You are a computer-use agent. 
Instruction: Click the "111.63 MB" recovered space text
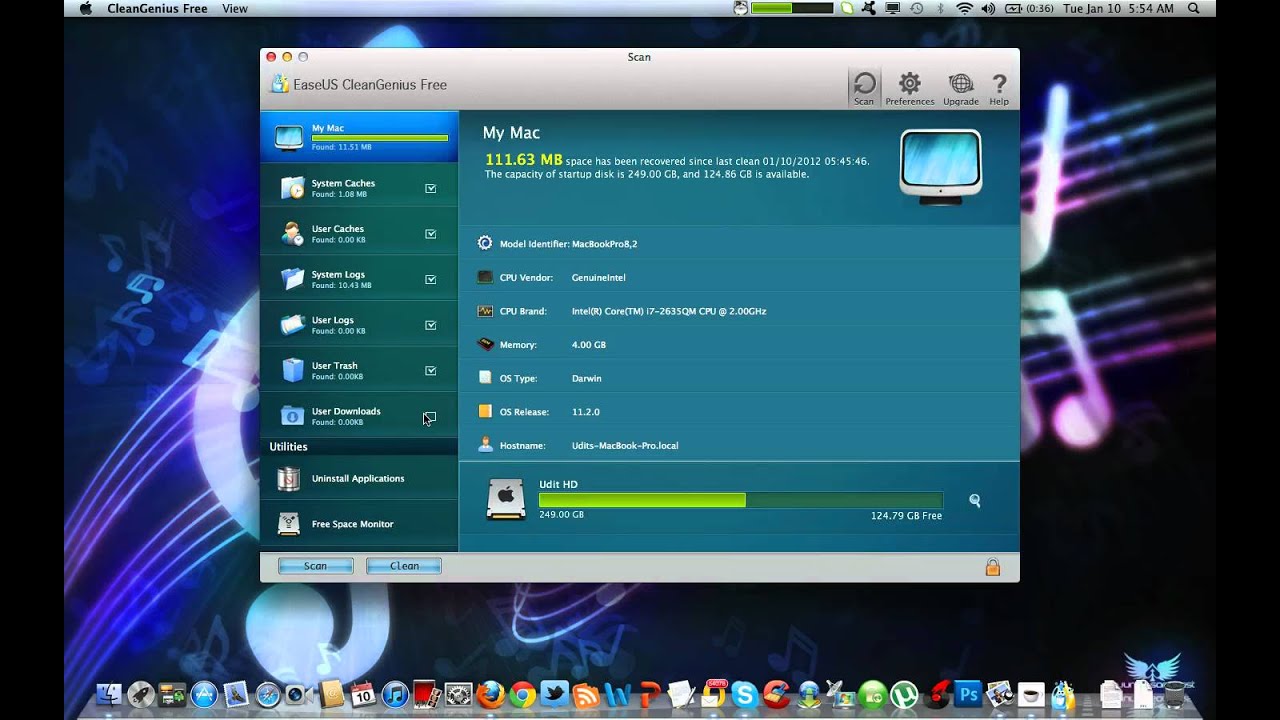tap(523, 159)
